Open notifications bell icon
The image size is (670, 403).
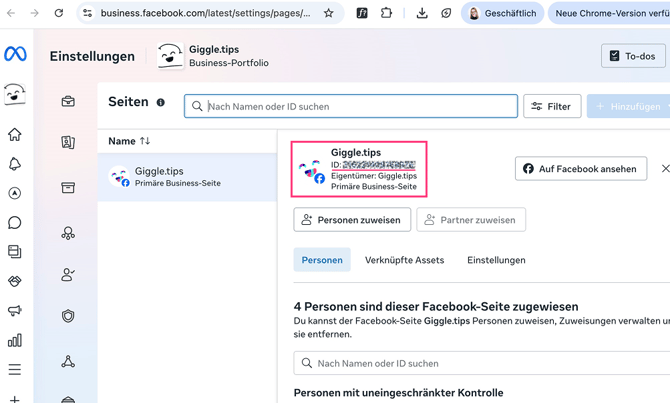coord(15,164)
